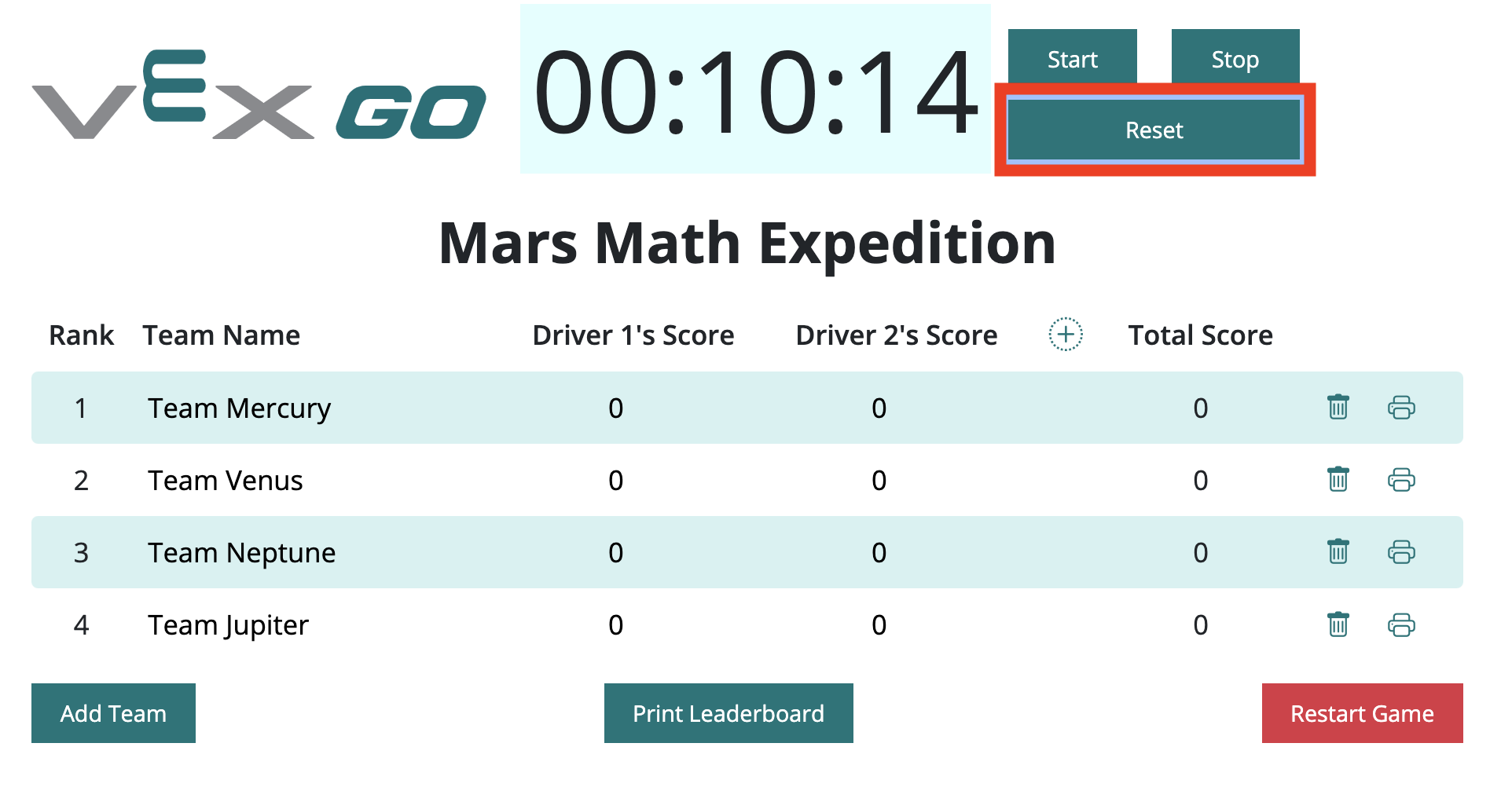The height and width of the screenshot is (809, 1512).
Task: Print Team Mercury's results via printer icon
Action: coord(1402,408)
